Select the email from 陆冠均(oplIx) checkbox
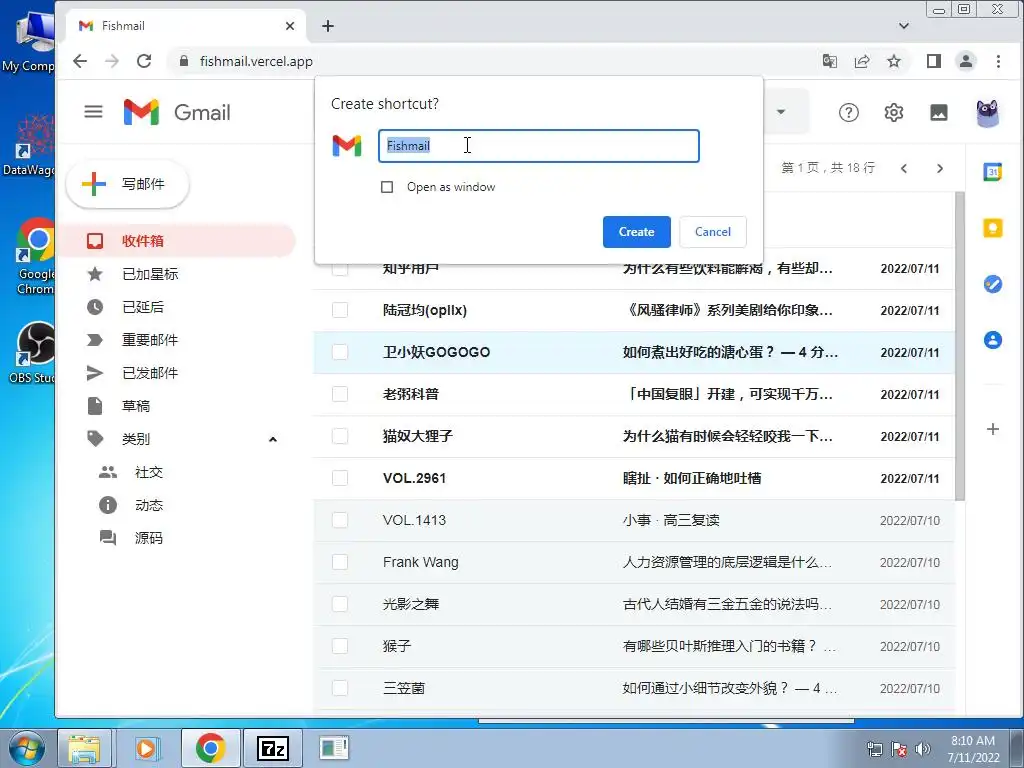This screenshot has height=768, width=1024. click(340, 310)
